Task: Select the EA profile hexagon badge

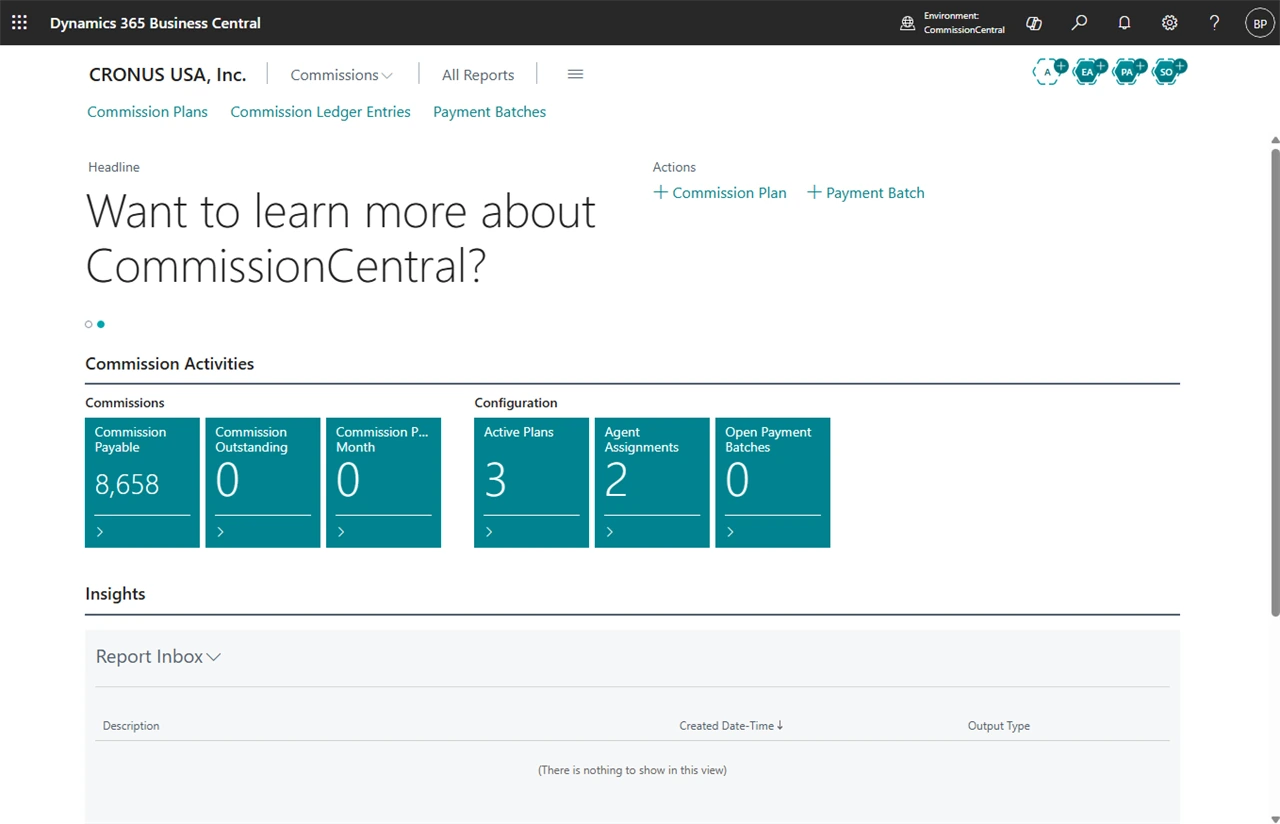Action: (1089, 72)
